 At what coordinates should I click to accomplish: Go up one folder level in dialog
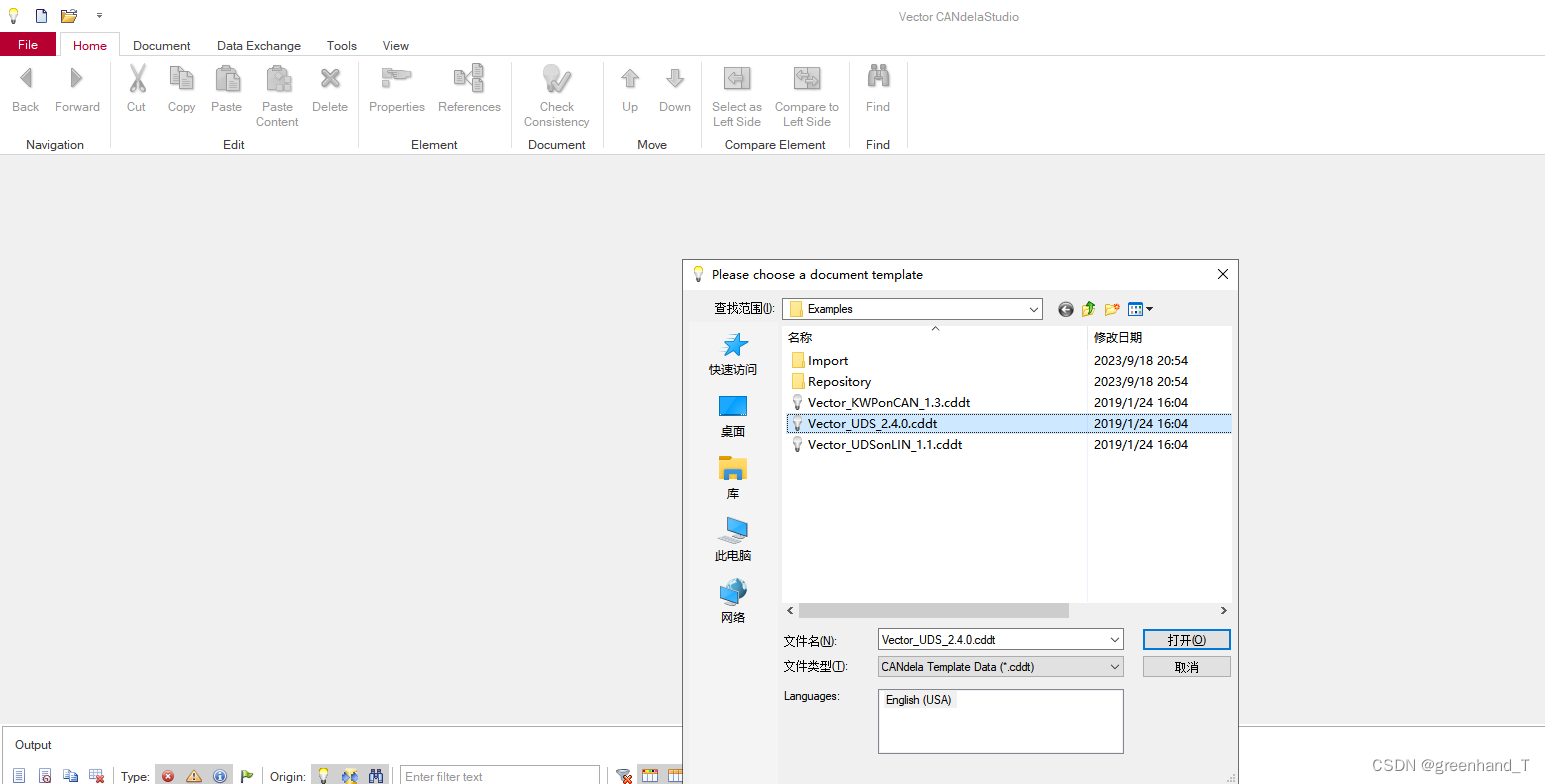[x=1089, y=309]
